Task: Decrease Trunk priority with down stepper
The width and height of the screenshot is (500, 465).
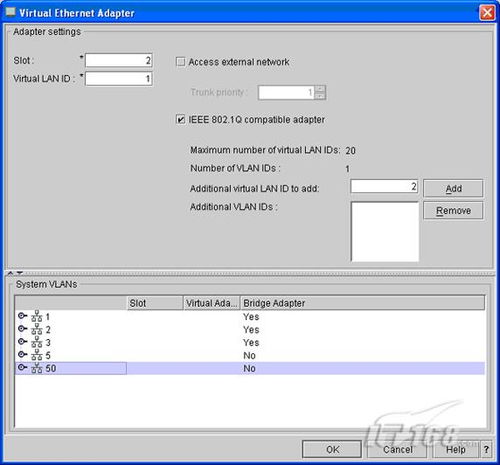Action: (x=320, y=96)
